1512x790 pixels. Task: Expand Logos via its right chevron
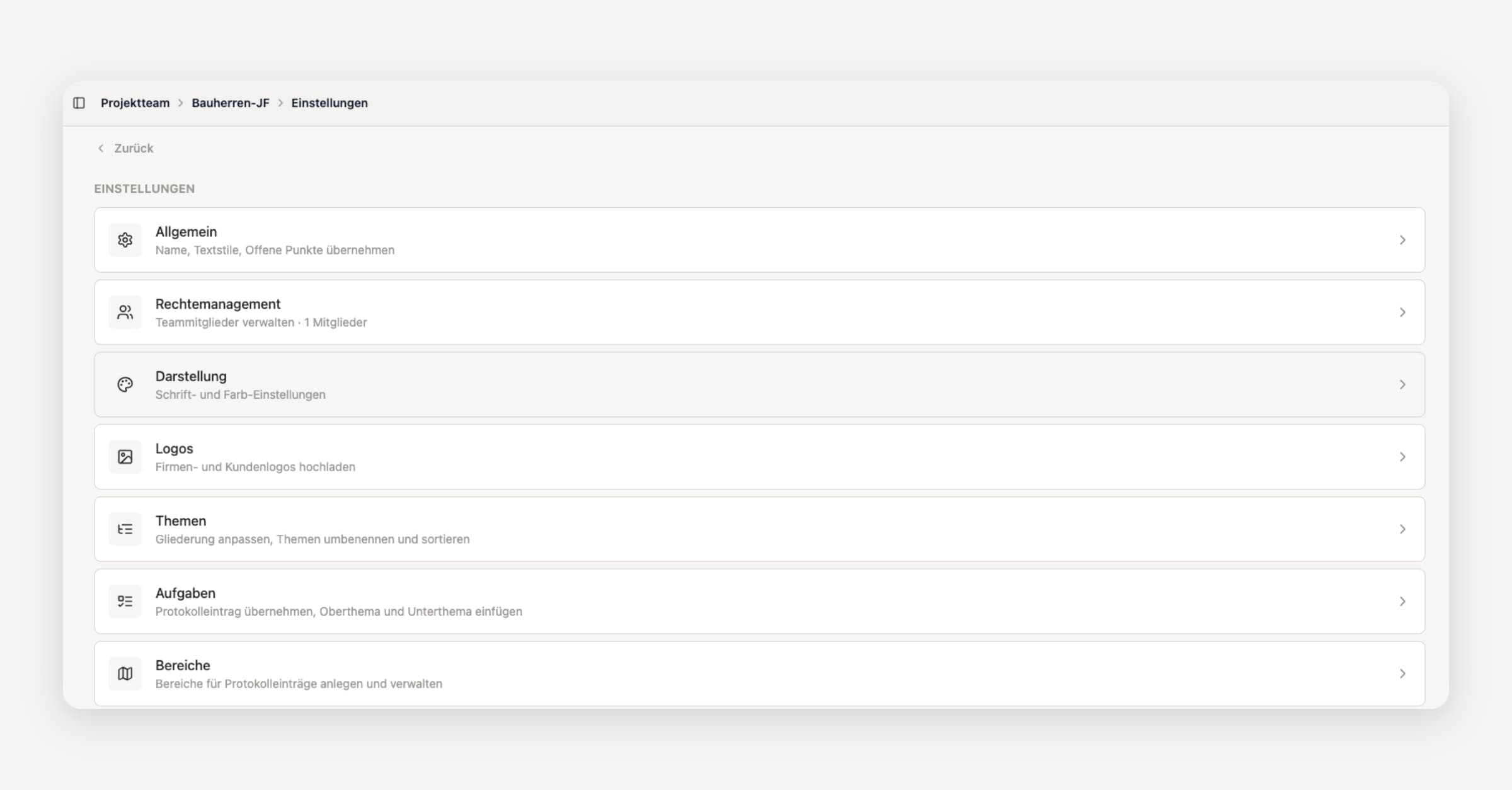pos(1402,457)
